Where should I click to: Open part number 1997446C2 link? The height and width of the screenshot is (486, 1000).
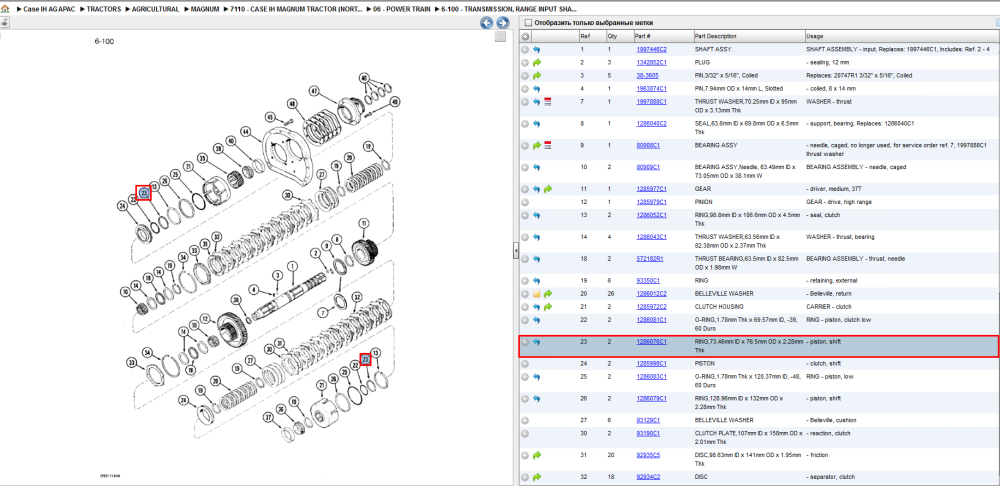click(651, 49)
